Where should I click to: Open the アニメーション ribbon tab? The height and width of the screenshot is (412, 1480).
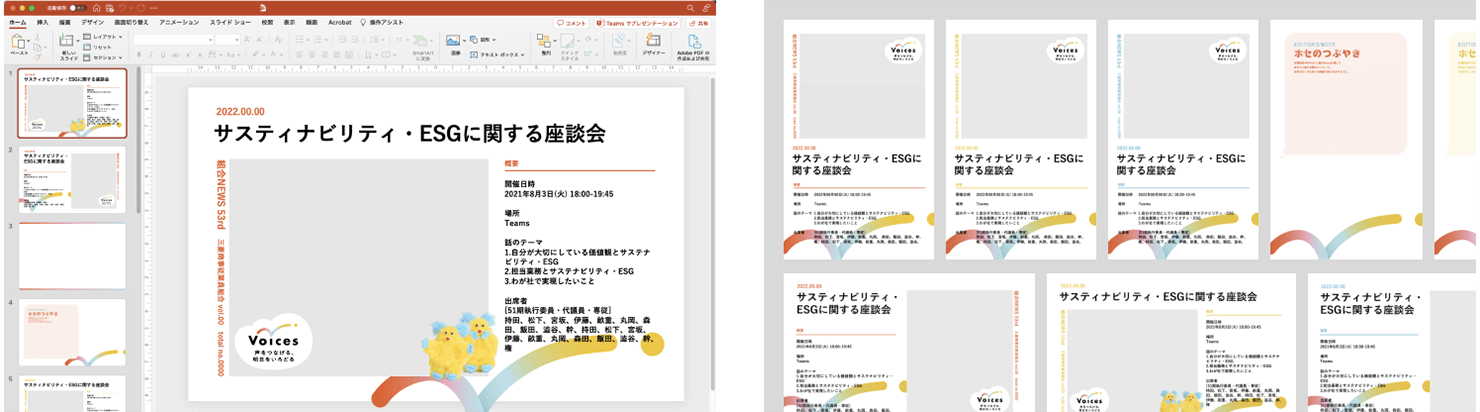(x=179, y=22)
